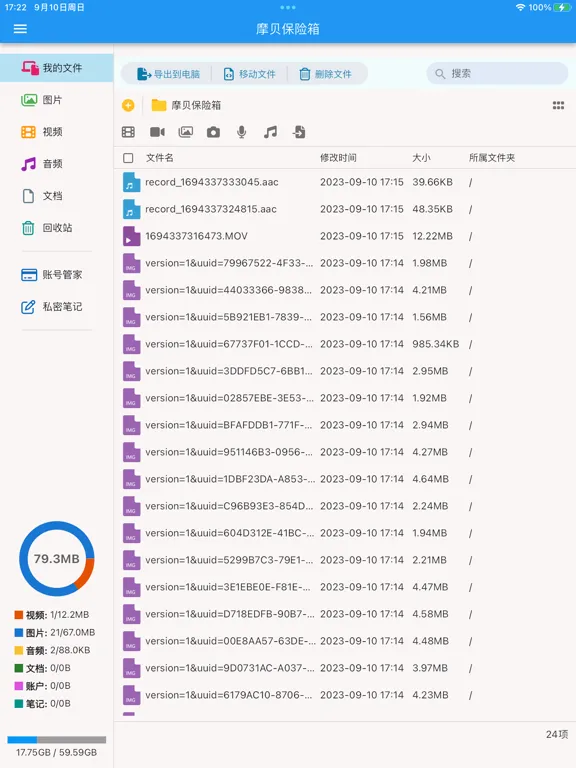576x768 pixels.
Task: Sort by 大小 column header
Action: (x=421, y=158)
